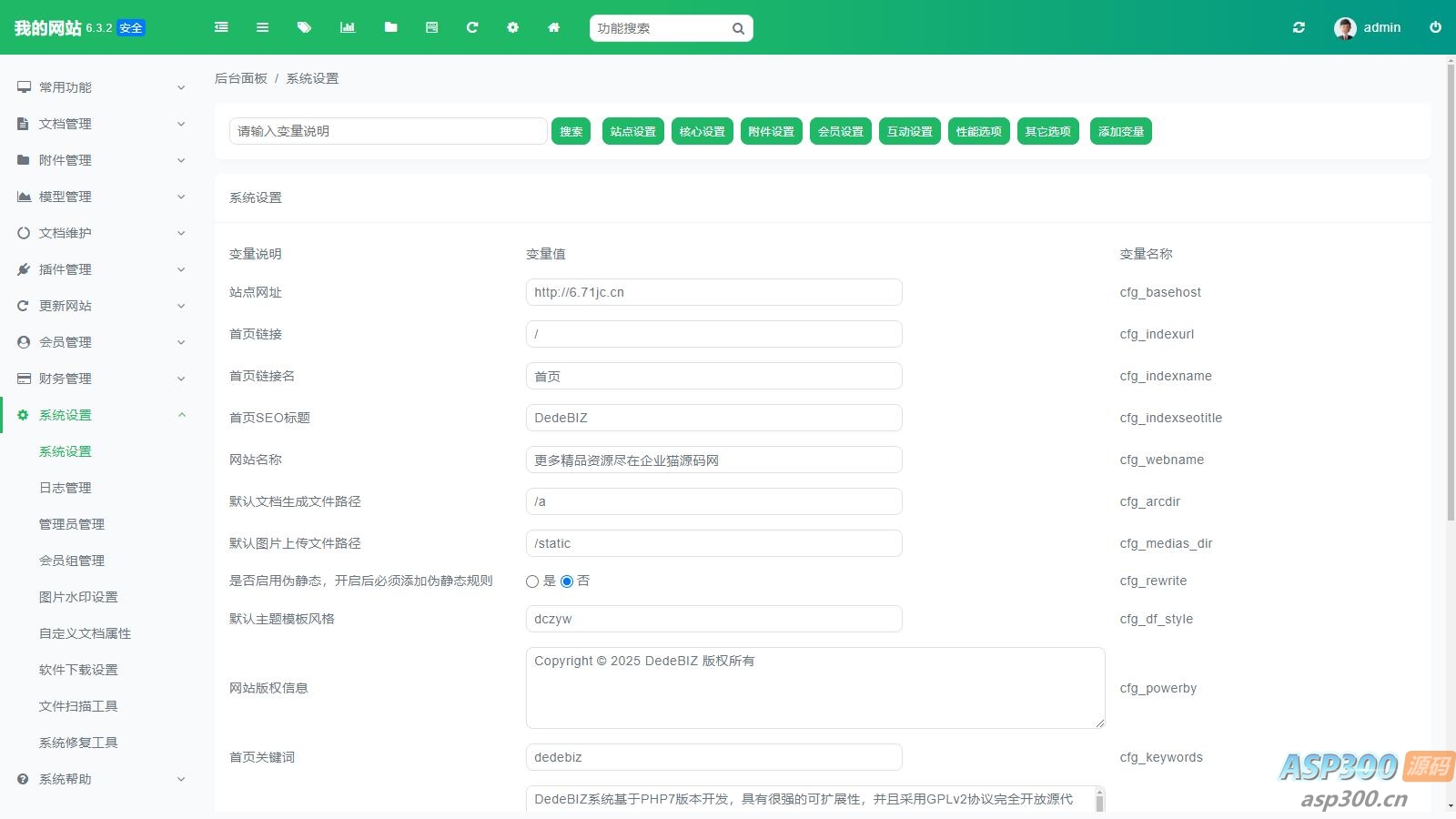This screenshot has height=819, width=1456.
Task: Open 日志管理 in the sidebar submenu
Action: pyautogui.click(x=66, y=488)
